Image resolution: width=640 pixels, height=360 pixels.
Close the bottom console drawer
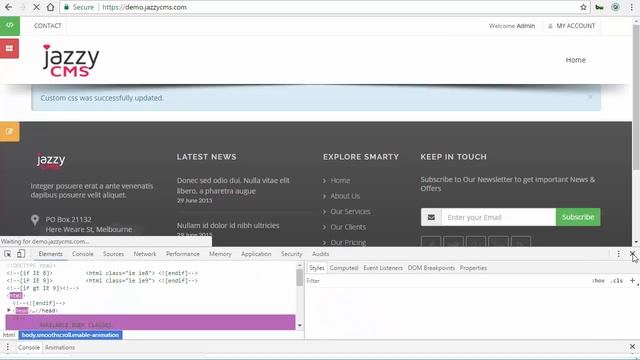pos(632,347)
